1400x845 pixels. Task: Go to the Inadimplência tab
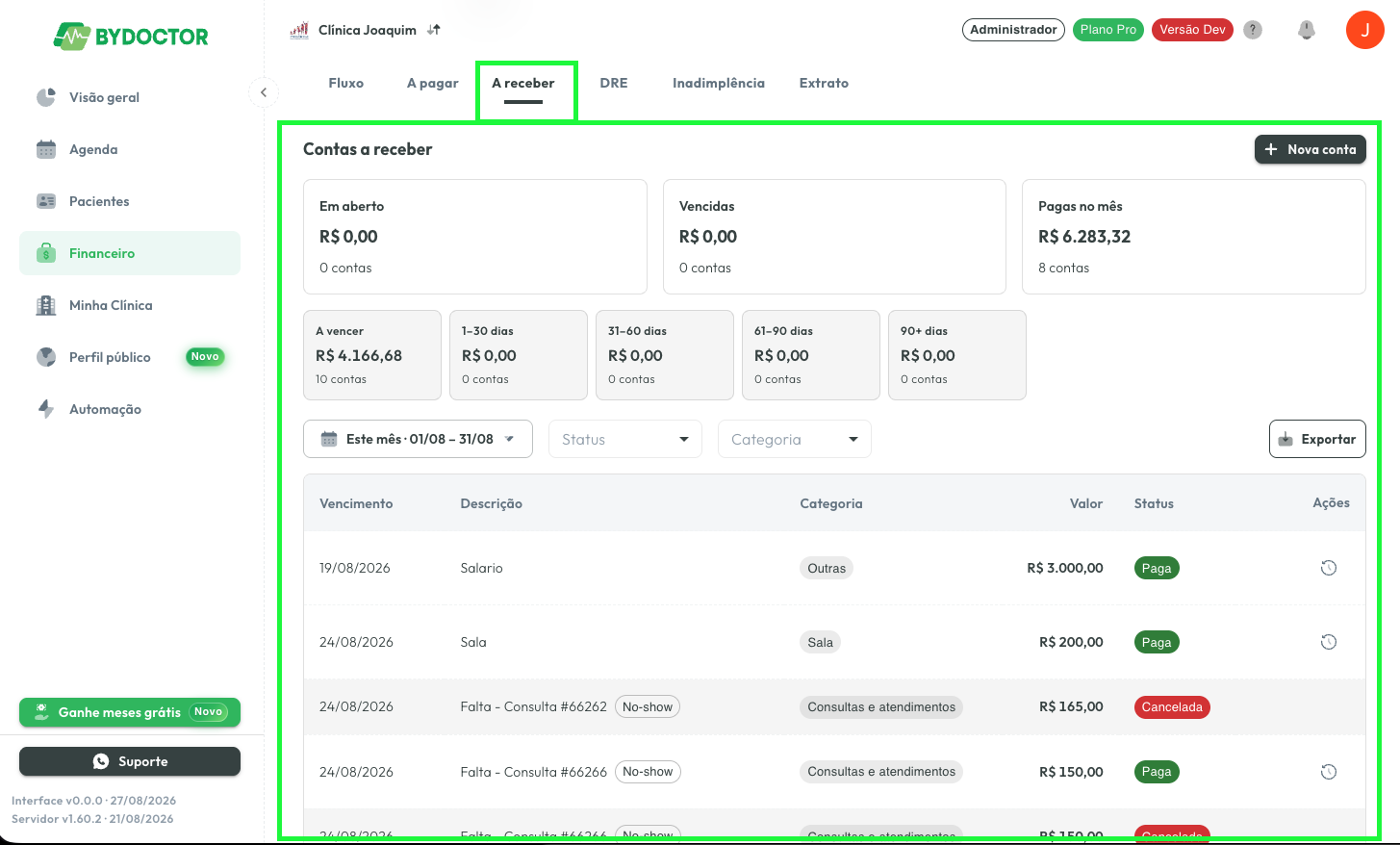719,83
